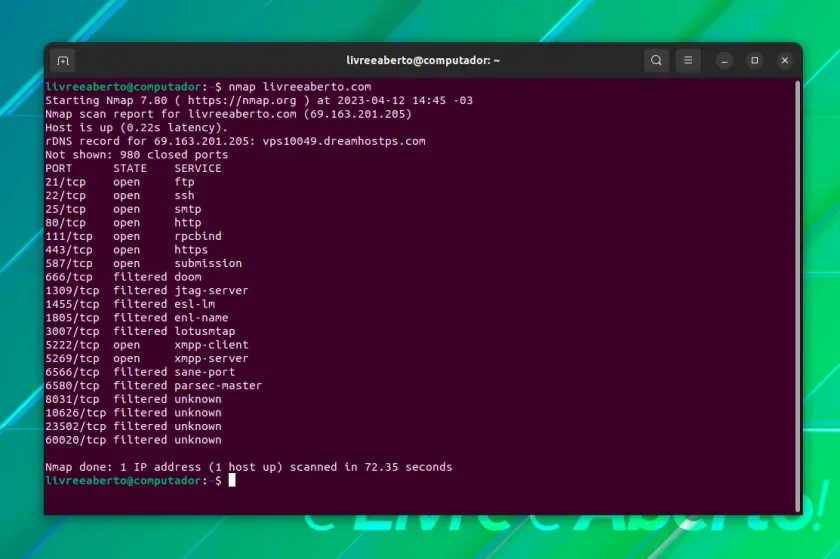Click the 60020/tcp port entry
840x559 pixels.
click(x=76, y=440)
